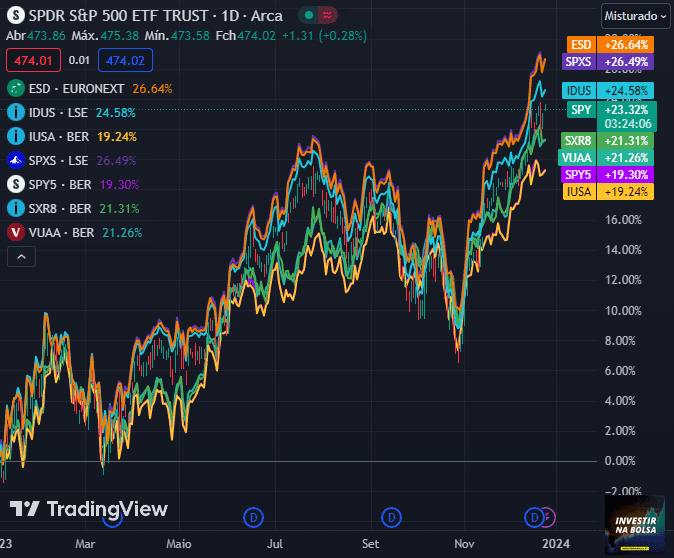The height and width of the screenshot is (558, 674).
Task: Click the VUAA +21.26% scale label
Action: point(606,158)
